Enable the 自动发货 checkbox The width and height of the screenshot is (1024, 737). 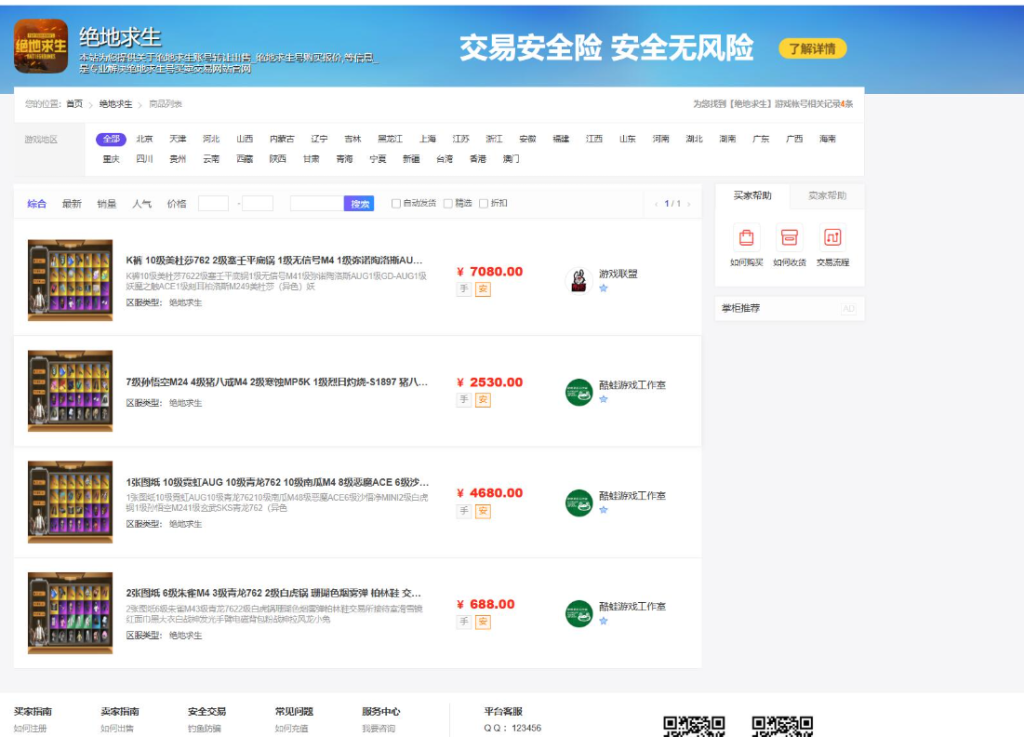(x=397, y=203)
